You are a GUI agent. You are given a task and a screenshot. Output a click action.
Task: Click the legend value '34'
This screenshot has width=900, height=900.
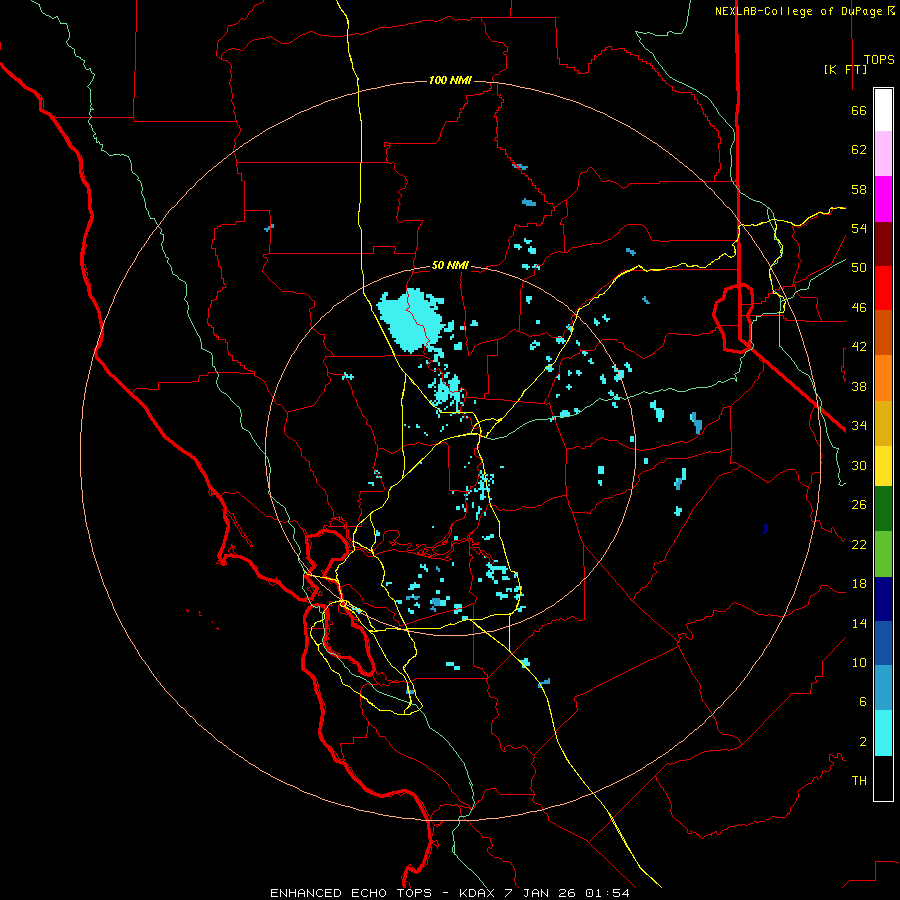click(859, 425)
